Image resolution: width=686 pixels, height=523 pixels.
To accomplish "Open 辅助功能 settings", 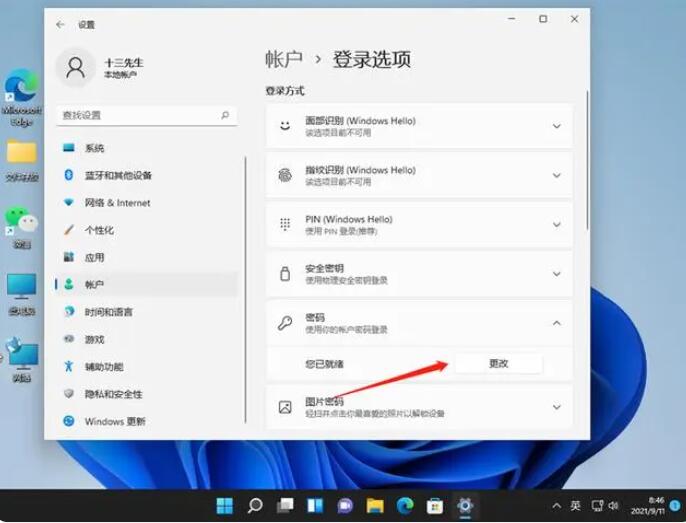I will point(104,367).
